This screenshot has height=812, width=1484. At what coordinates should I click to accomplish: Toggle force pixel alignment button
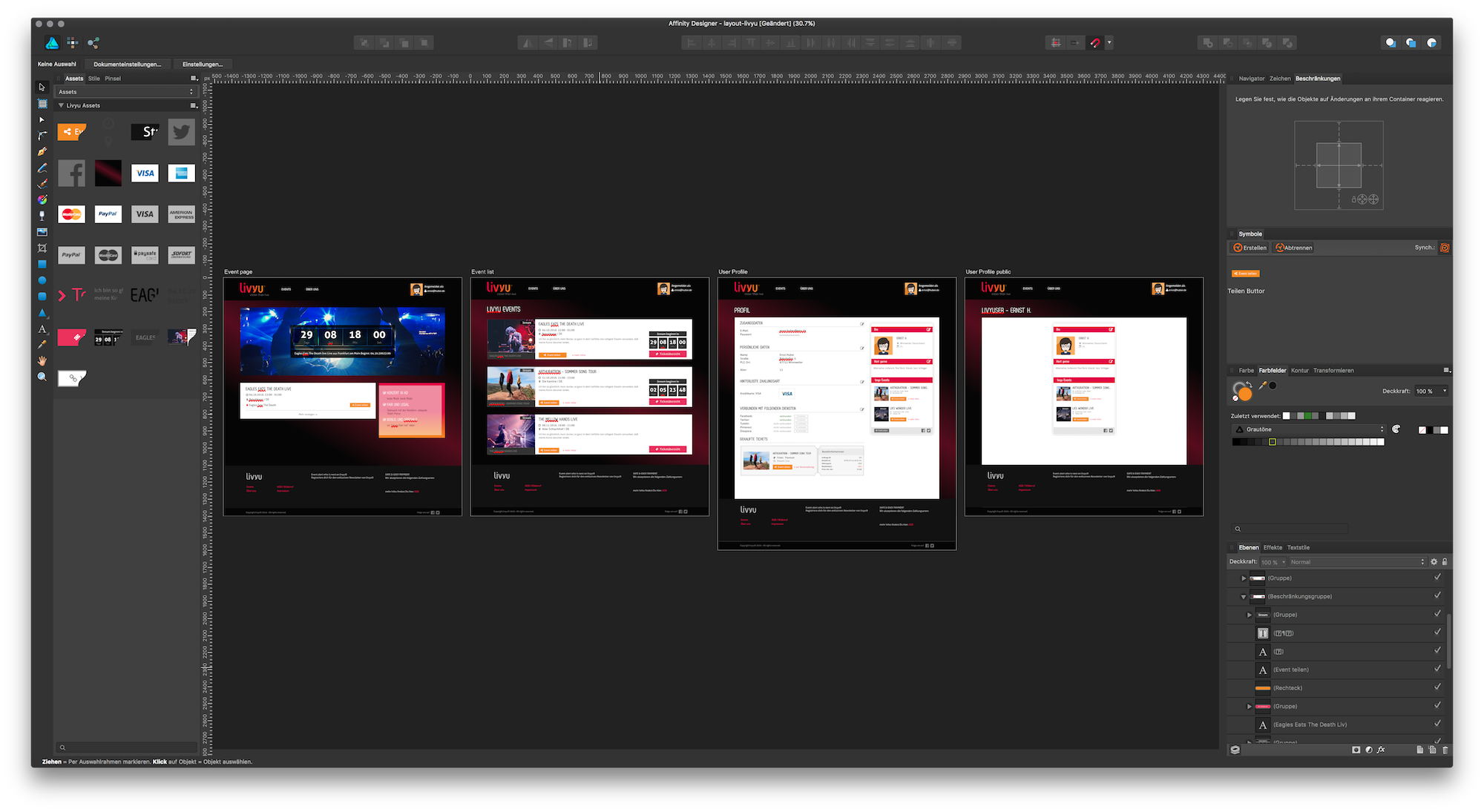(x=1056, y=43)
